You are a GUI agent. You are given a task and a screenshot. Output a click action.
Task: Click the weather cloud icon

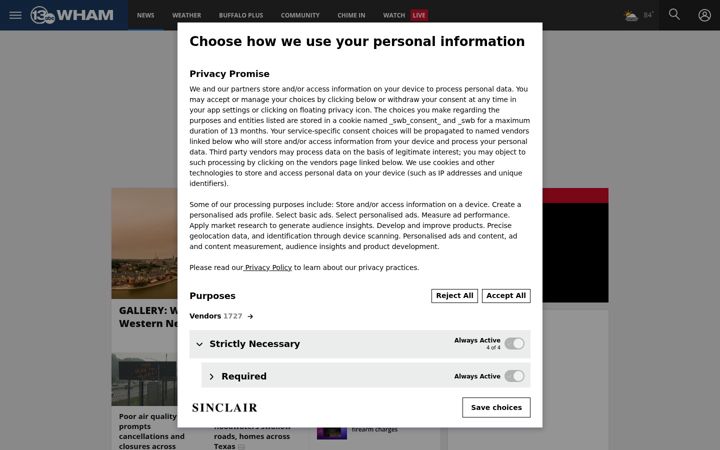[631, 16]
